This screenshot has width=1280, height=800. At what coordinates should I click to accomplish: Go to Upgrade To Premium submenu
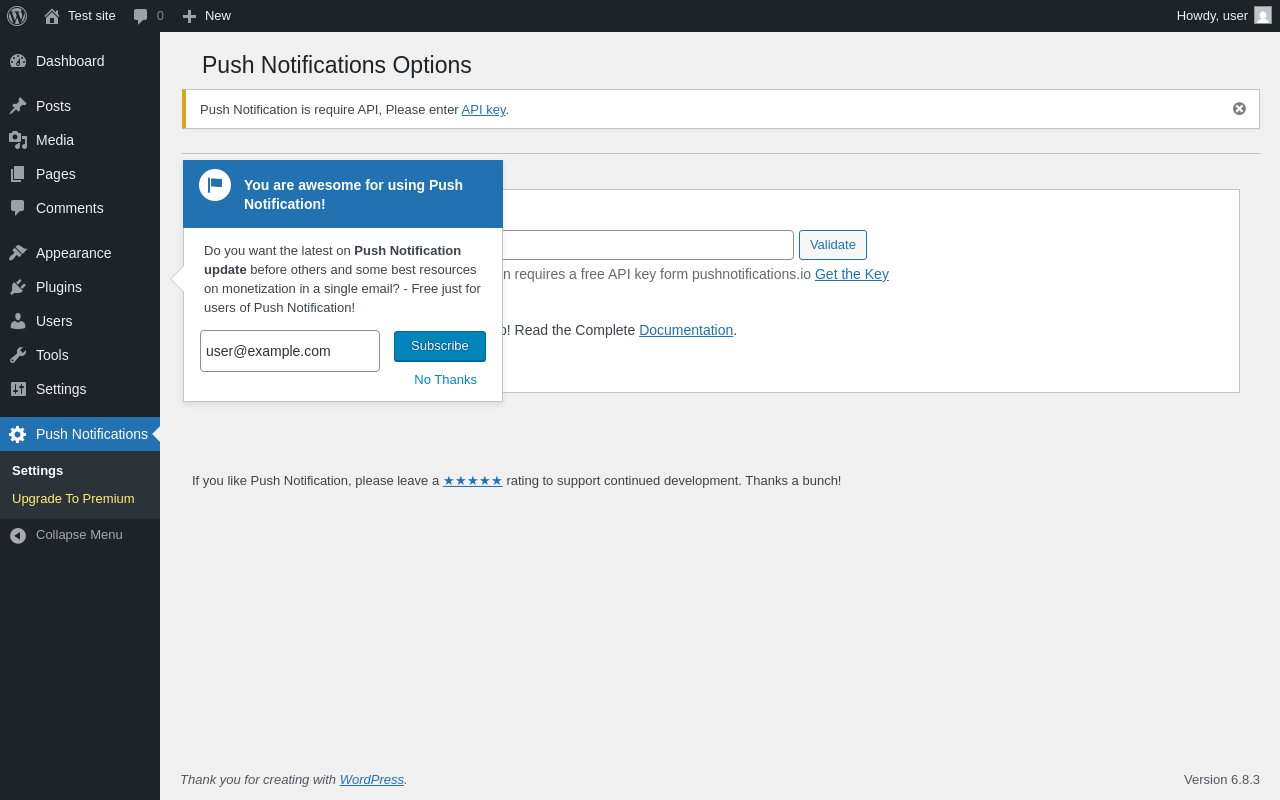coord(73,498)
